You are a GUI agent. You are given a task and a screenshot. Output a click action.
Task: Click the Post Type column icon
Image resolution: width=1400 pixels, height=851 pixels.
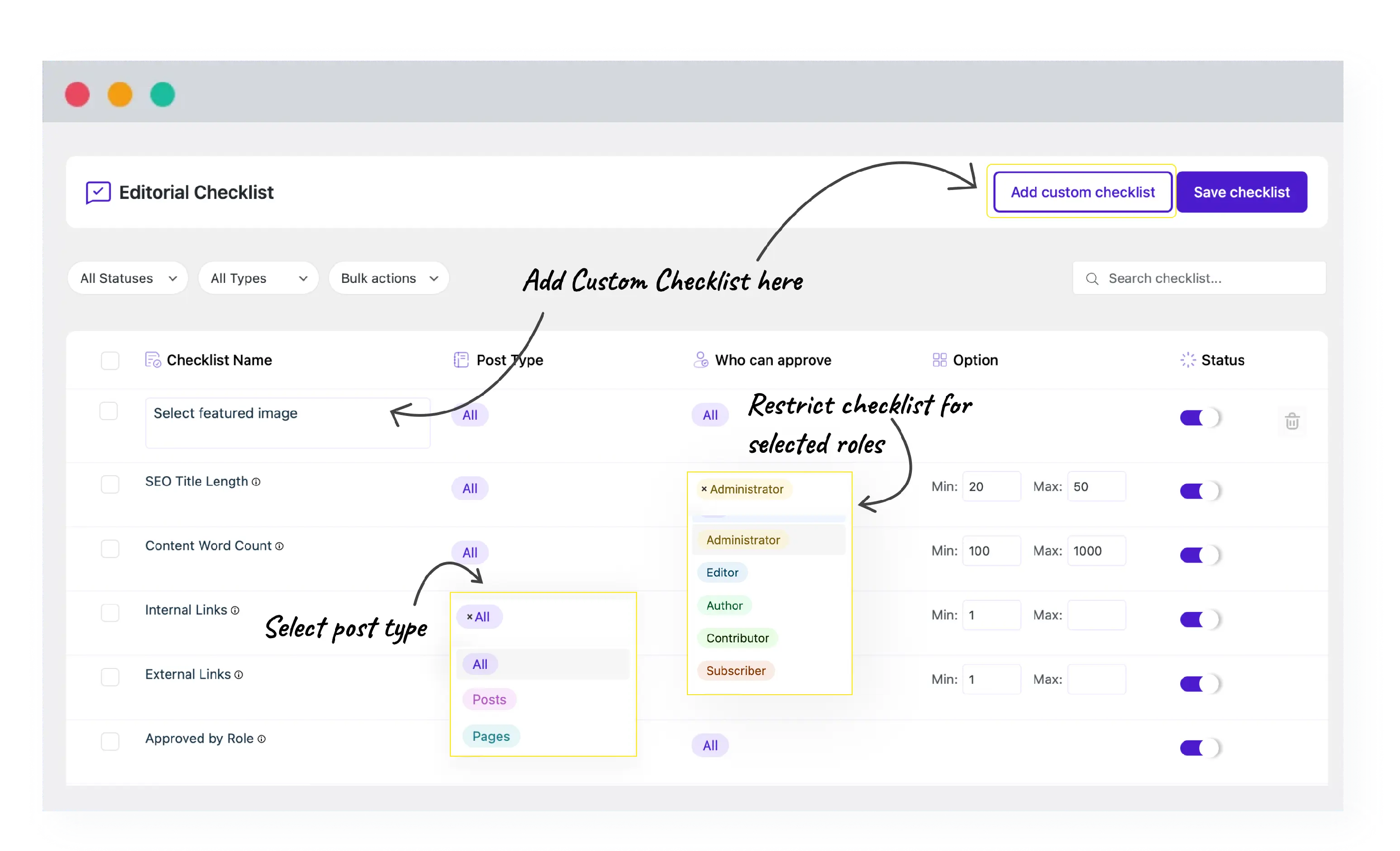tap(461, 360)
